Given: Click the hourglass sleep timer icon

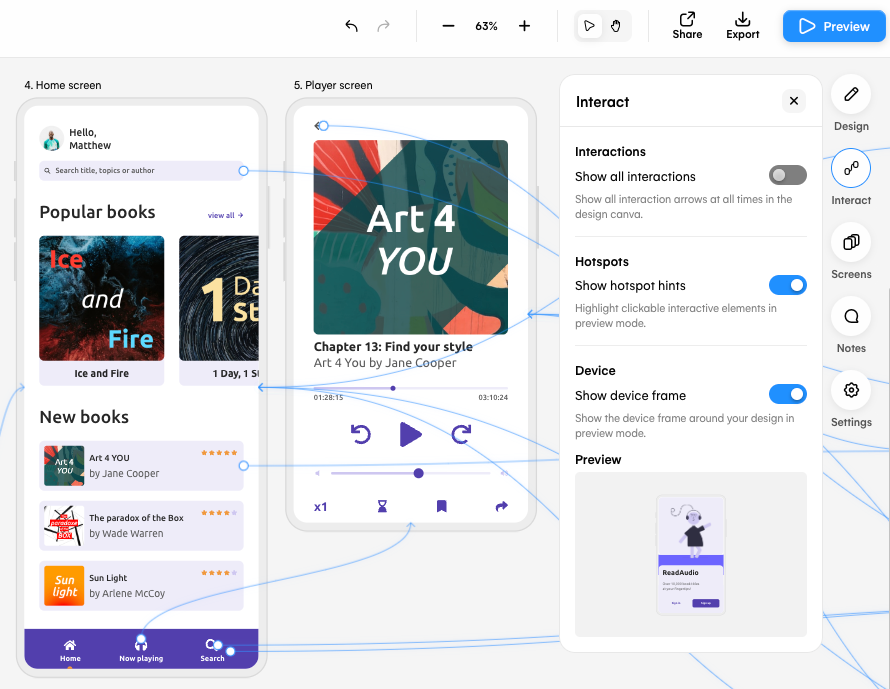Looking at the screenshot, I should point(383,506).
